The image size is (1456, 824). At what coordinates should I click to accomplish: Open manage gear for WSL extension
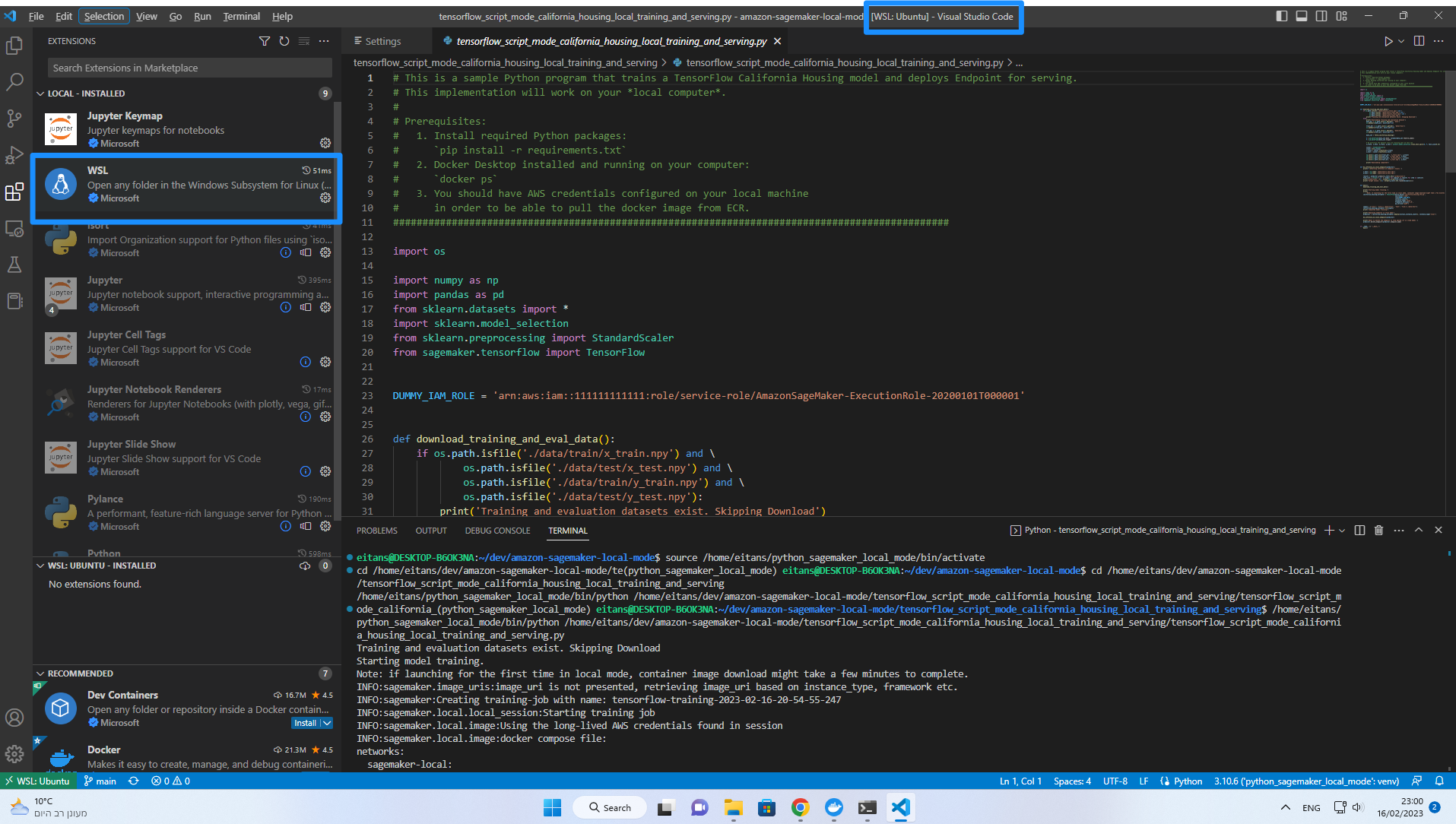point(325,198)
